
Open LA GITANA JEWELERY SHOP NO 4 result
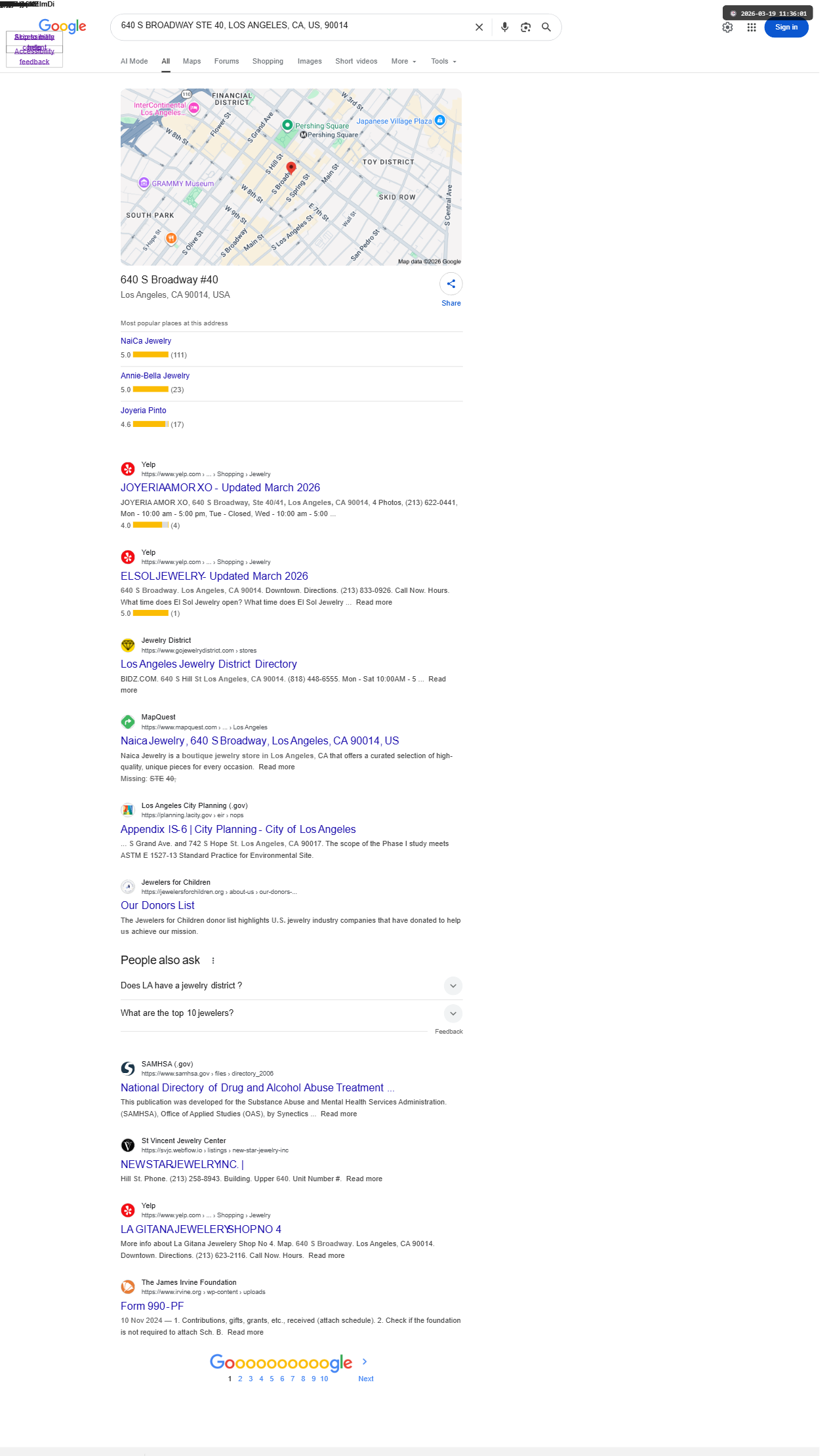click(x=201, y=1229)
